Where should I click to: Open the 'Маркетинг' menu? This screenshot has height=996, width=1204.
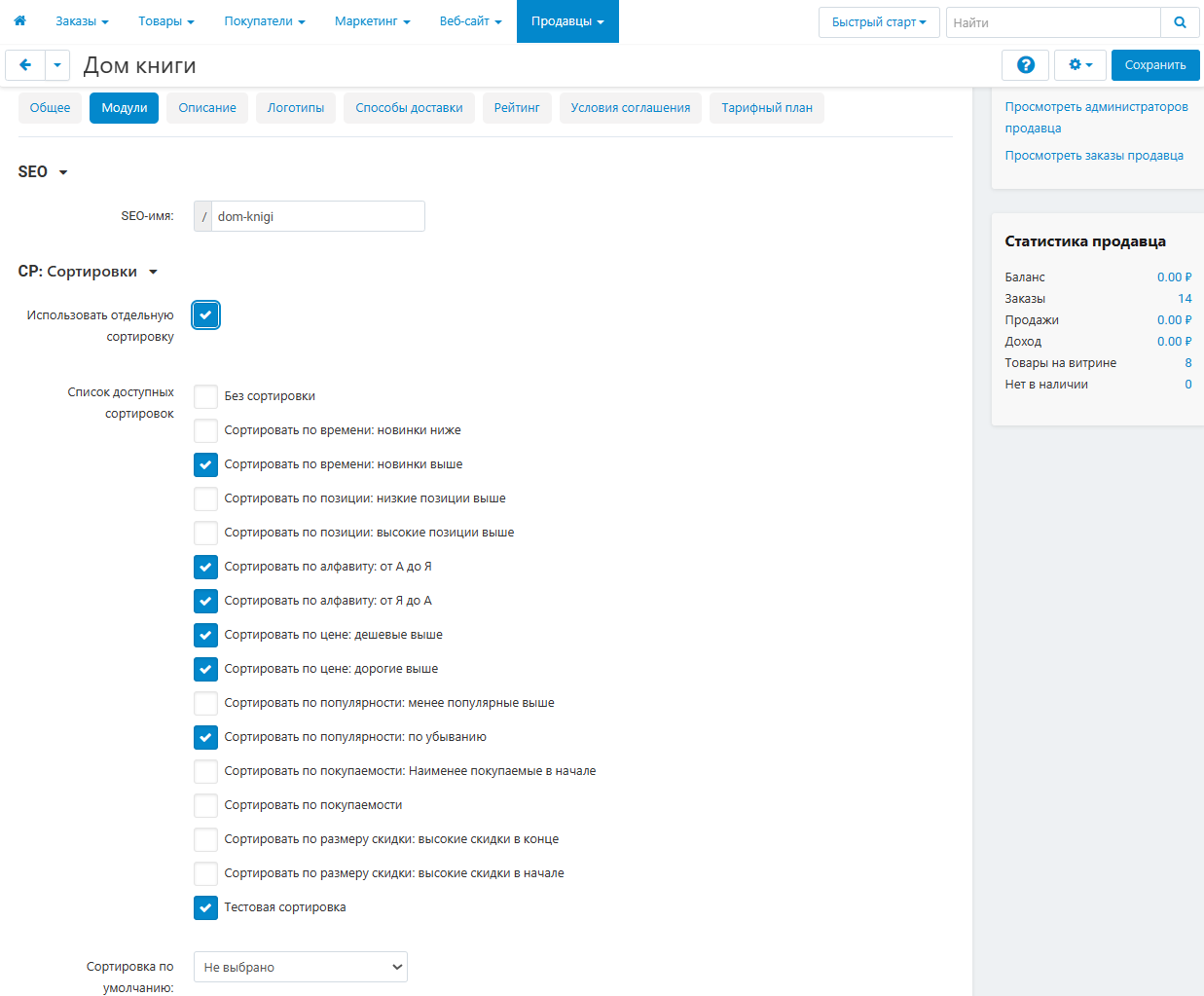pos(373,21)
